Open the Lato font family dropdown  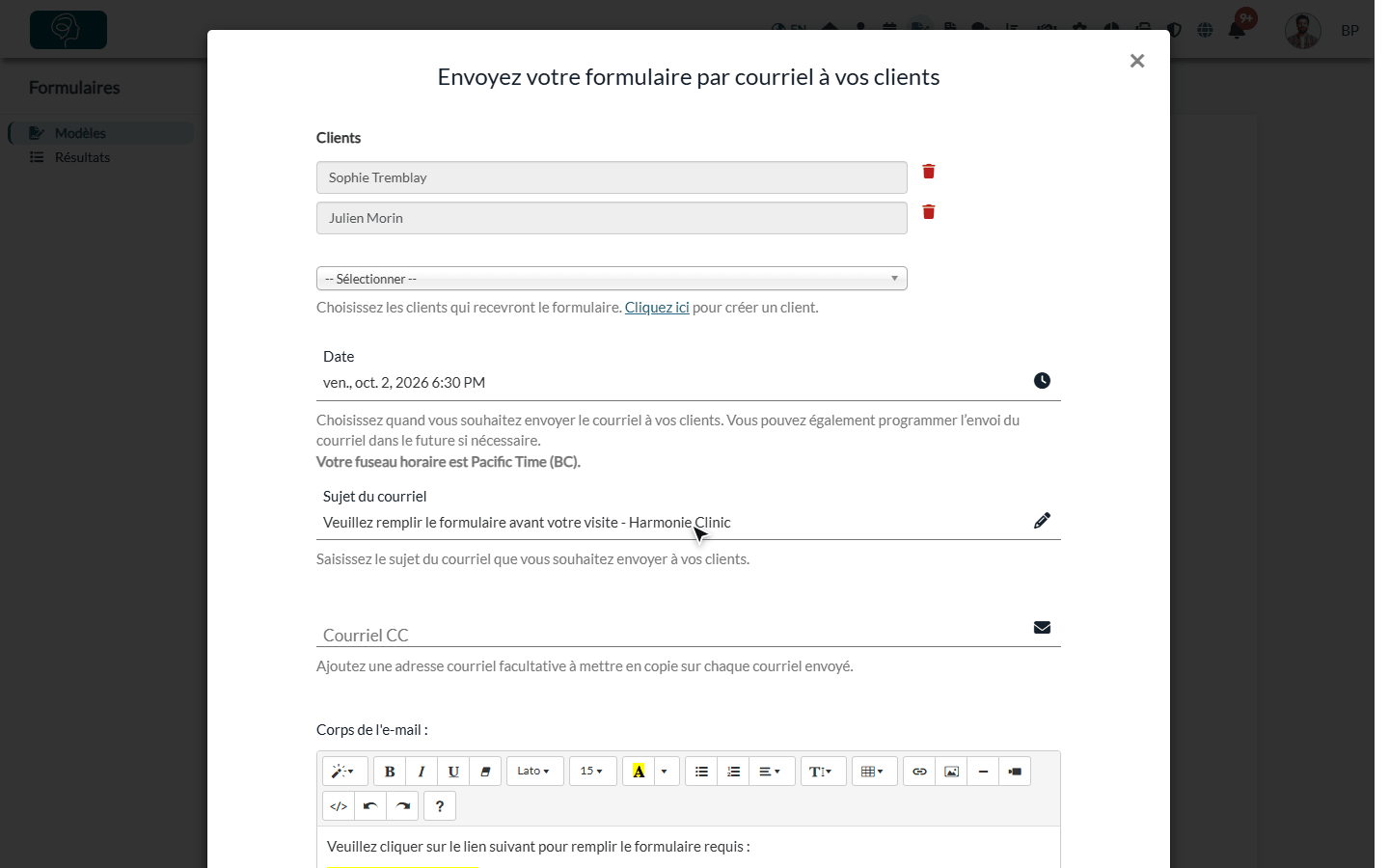(x=535, y=772)
